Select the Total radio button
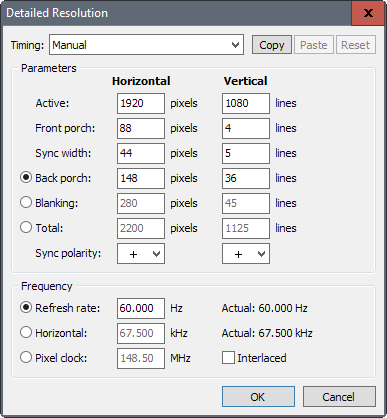Image resolution: width=387 pixels, height=418 pixels. tap(26, 227)
